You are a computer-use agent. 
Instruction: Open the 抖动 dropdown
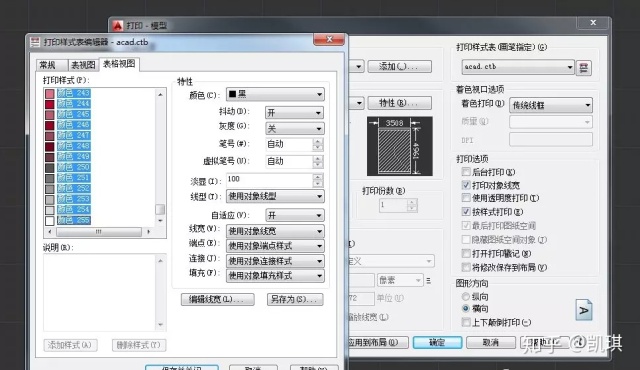click(294, 113)
